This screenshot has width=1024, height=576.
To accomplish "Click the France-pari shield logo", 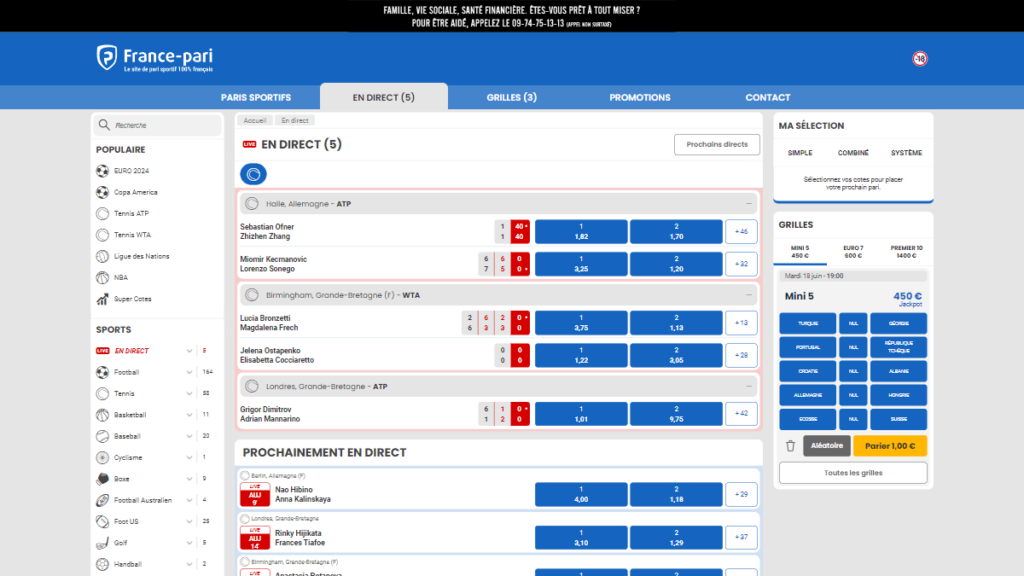I will coord(106,57).
